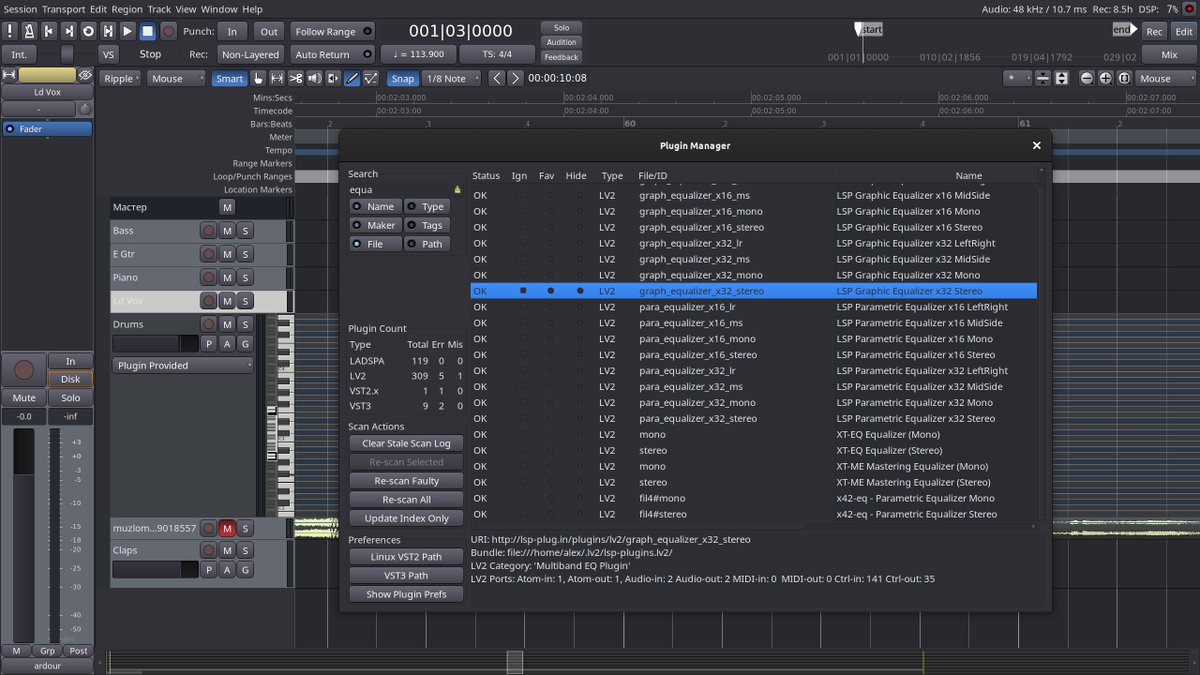Select the Cut (scissors) tool

click(x=296, y=78)
